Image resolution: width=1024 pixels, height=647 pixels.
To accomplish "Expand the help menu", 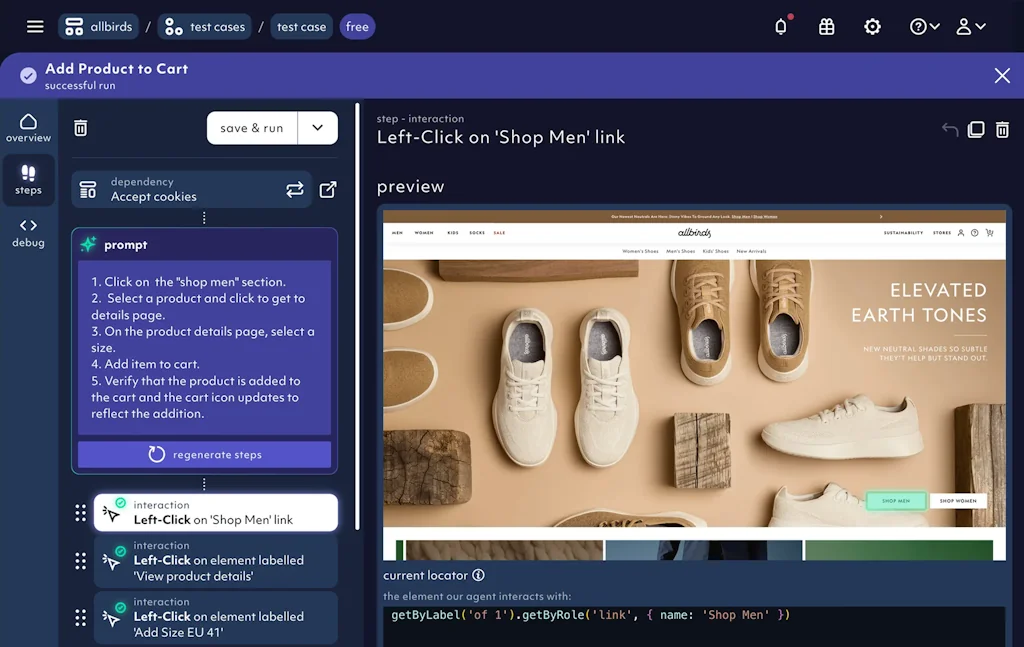I will coord(924,27).
